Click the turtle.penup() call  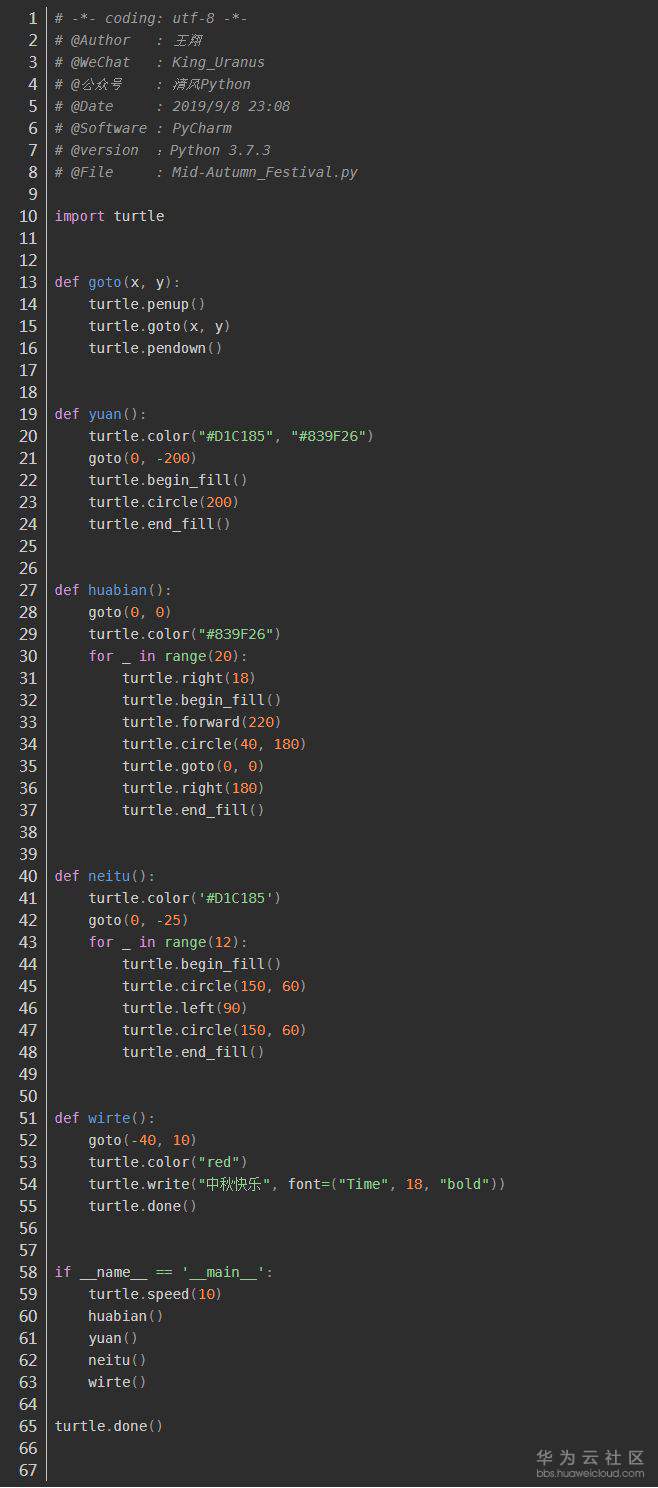[x=146, y=304]
